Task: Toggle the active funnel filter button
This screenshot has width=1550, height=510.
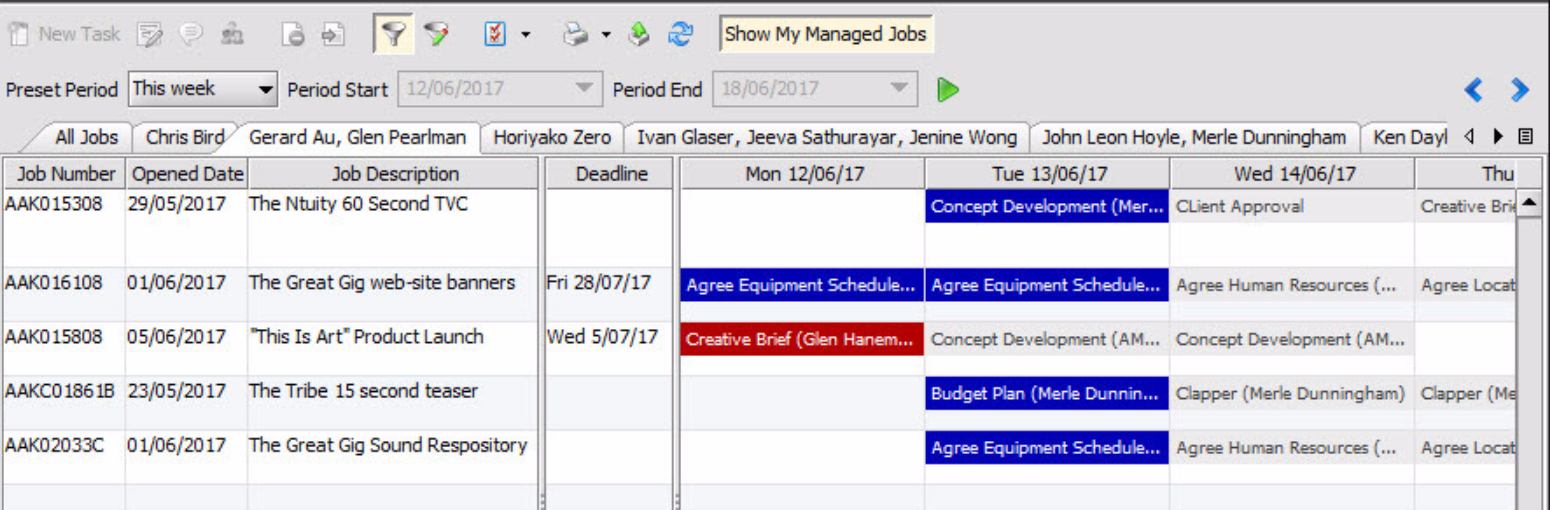Action: coord(394,34)
